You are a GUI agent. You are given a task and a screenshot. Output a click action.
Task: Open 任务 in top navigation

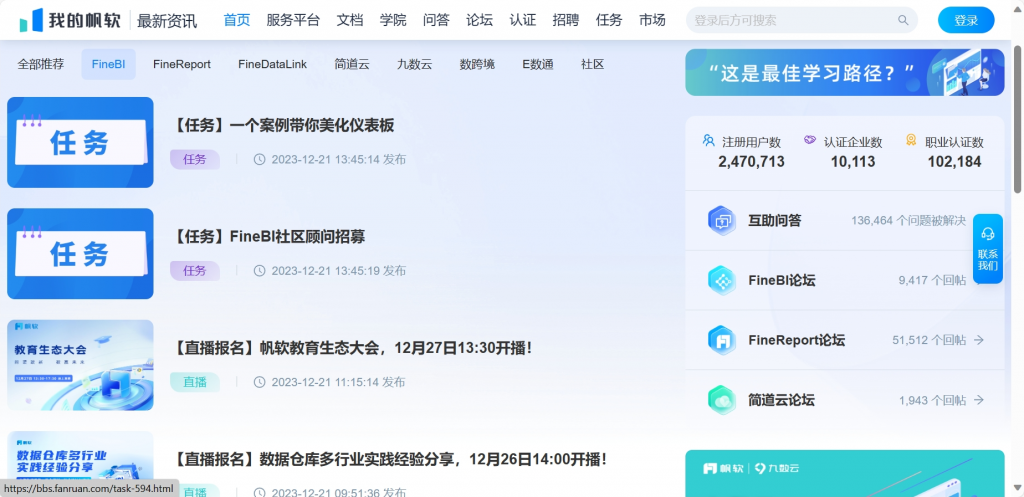[x=609, y=20]
